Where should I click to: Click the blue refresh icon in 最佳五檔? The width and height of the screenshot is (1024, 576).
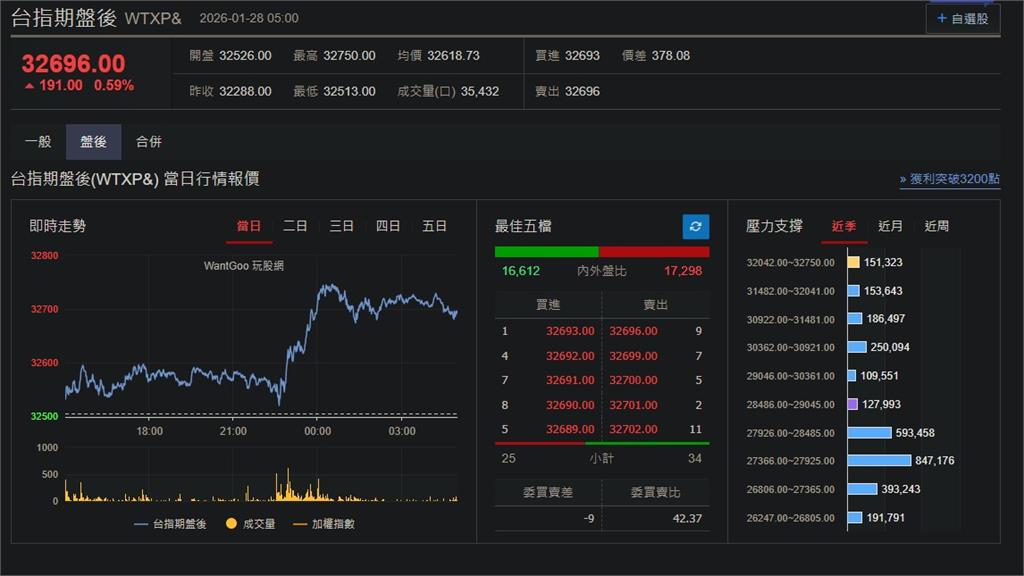coord(696,226)
